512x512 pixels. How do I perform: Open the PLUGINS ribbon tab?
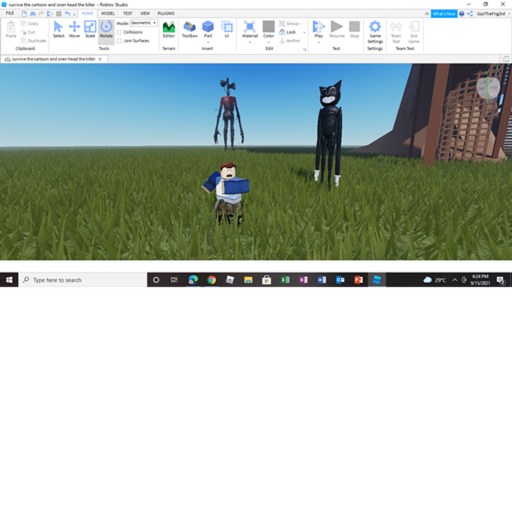[166, 13]
